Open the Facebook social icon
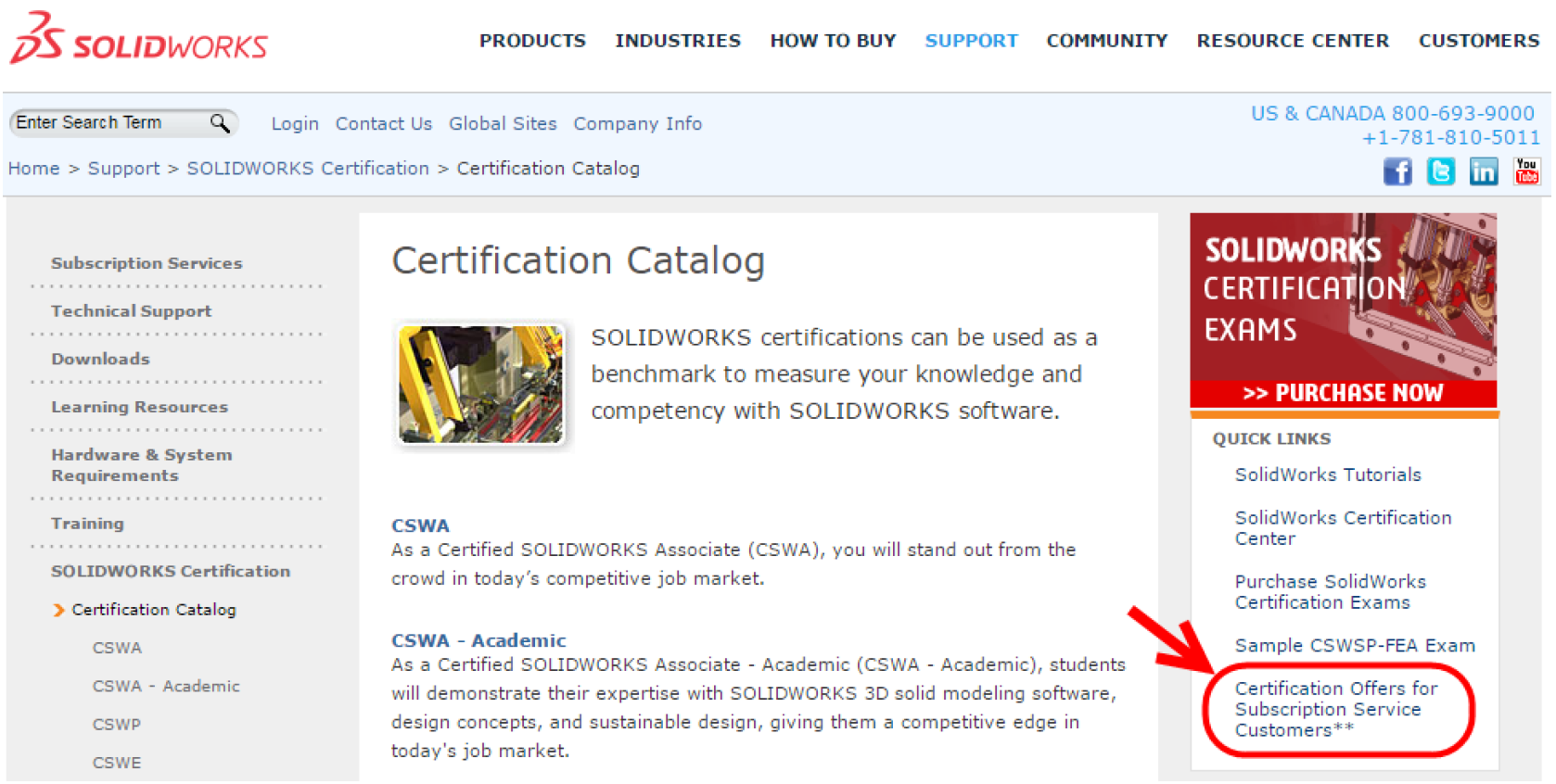1556x784 pixels. 1397,171
